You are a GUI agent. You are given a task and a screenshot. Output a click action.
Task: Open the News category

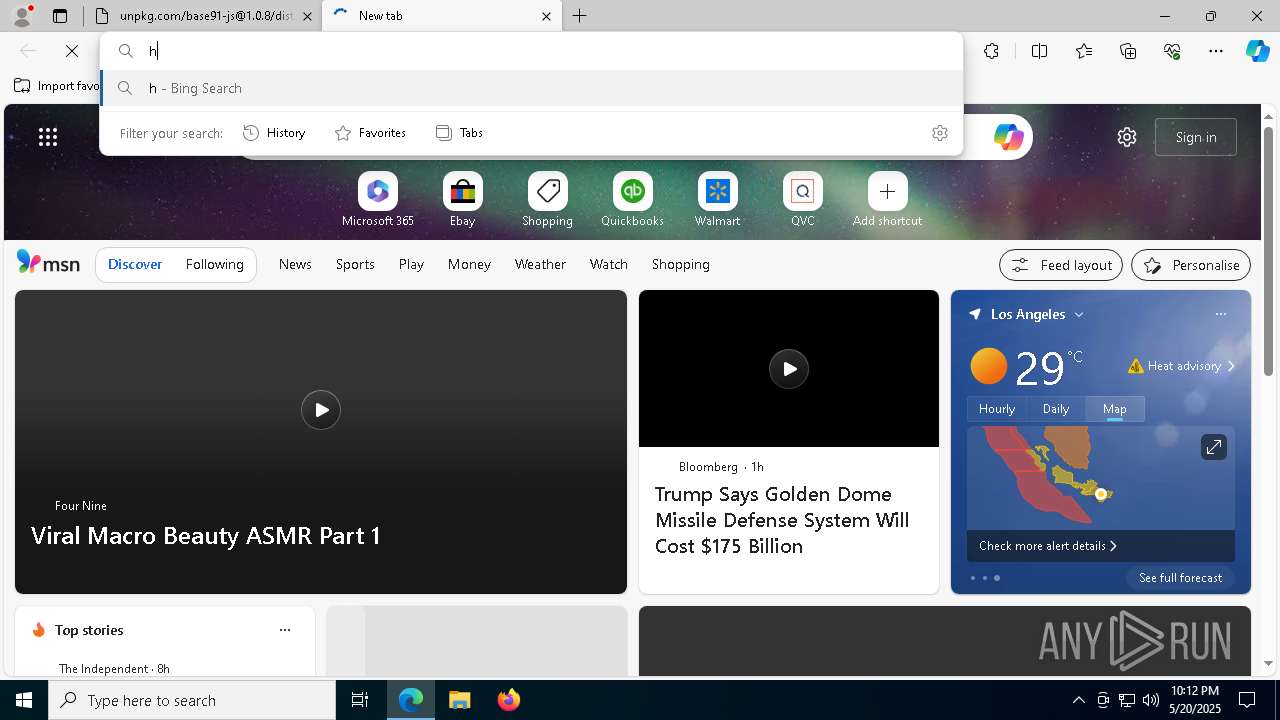(295, 264)
